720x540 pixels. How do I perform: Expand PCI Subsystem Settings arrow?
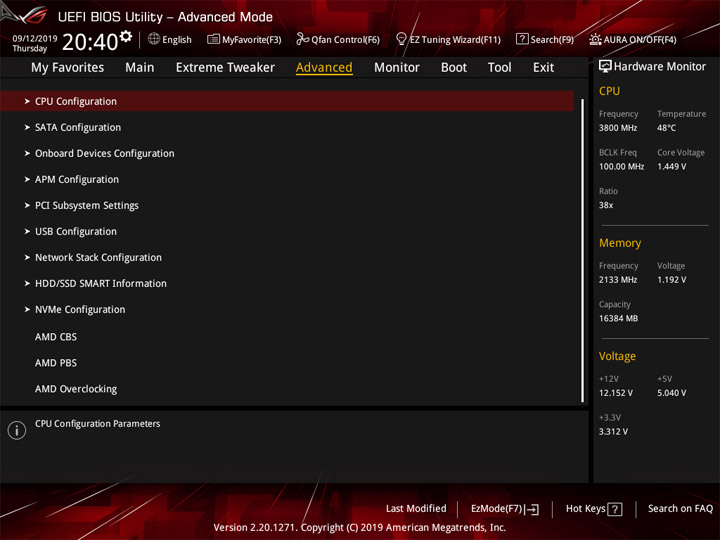pos(27,205)
